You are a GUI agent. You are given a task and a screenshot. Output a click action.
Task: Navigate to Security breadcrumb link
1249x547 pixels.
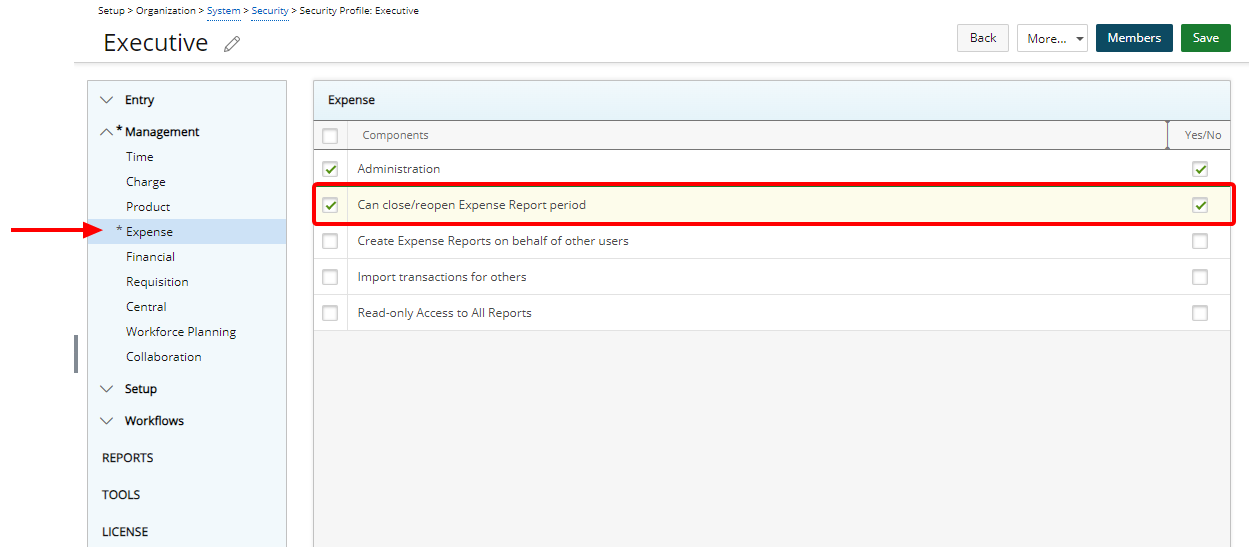pos(270,11)
